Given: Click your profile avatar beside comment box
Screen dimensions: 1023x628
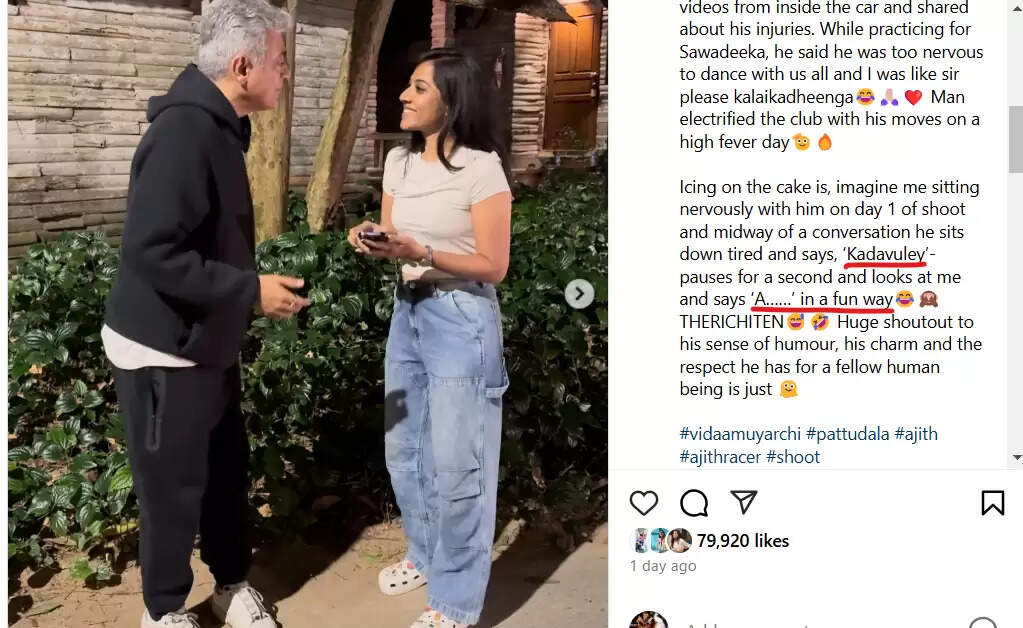Looking at the screenshot, I should 649,620.
